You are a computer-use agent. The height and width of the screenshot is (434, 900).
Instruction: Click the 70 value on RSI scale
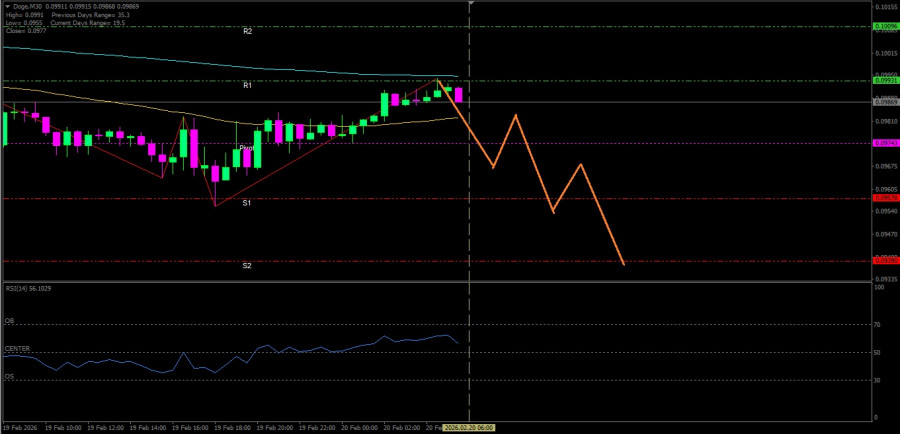[x=876, y=325]
